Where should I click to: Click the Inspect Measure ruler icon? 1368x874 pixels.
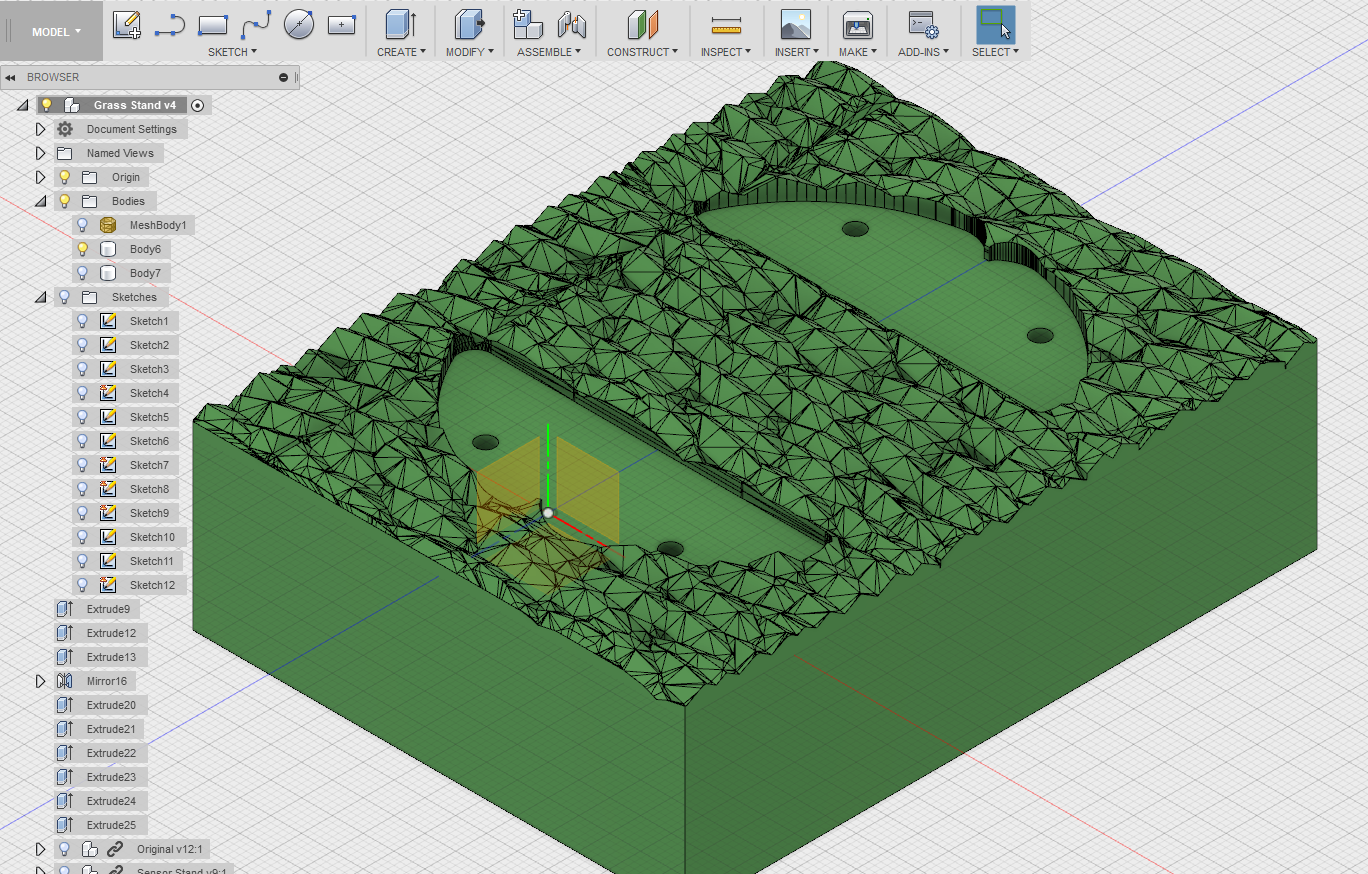coord(726,26)
